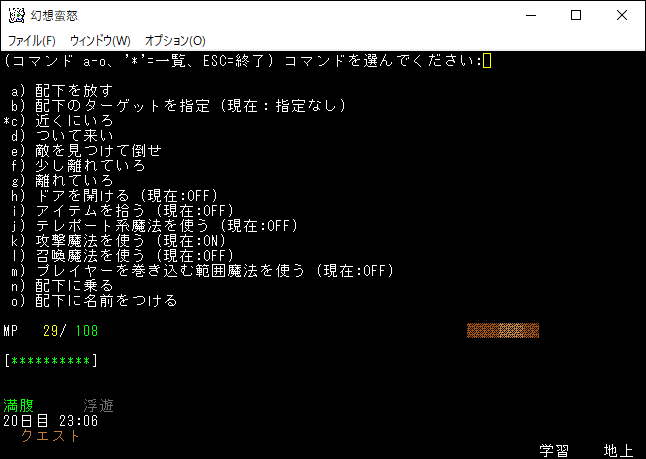This screenshot has height=459, width=646.
Task: Open the オプション(O) menu
Action: (x=175, y=41)
